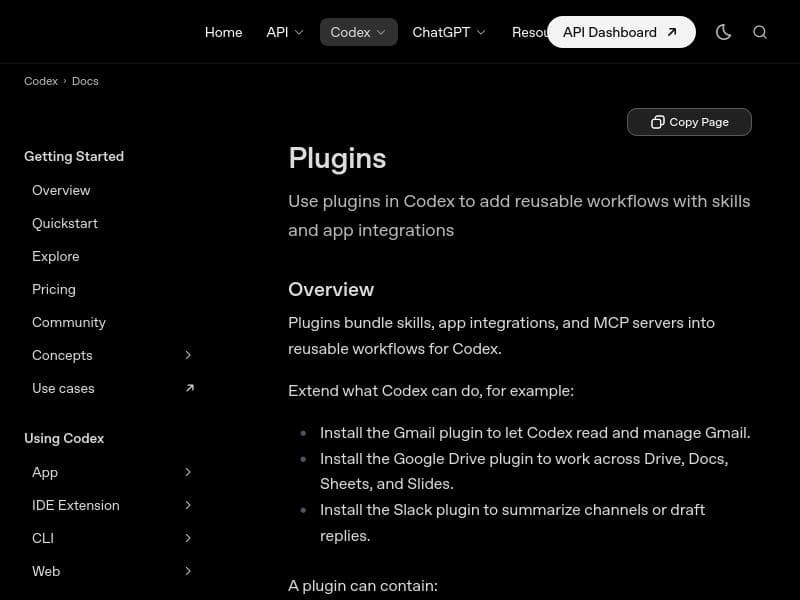Click the external-link arrow beside Use cases
The width and height of the screenshot is (800, 600).
click(189, 388)
